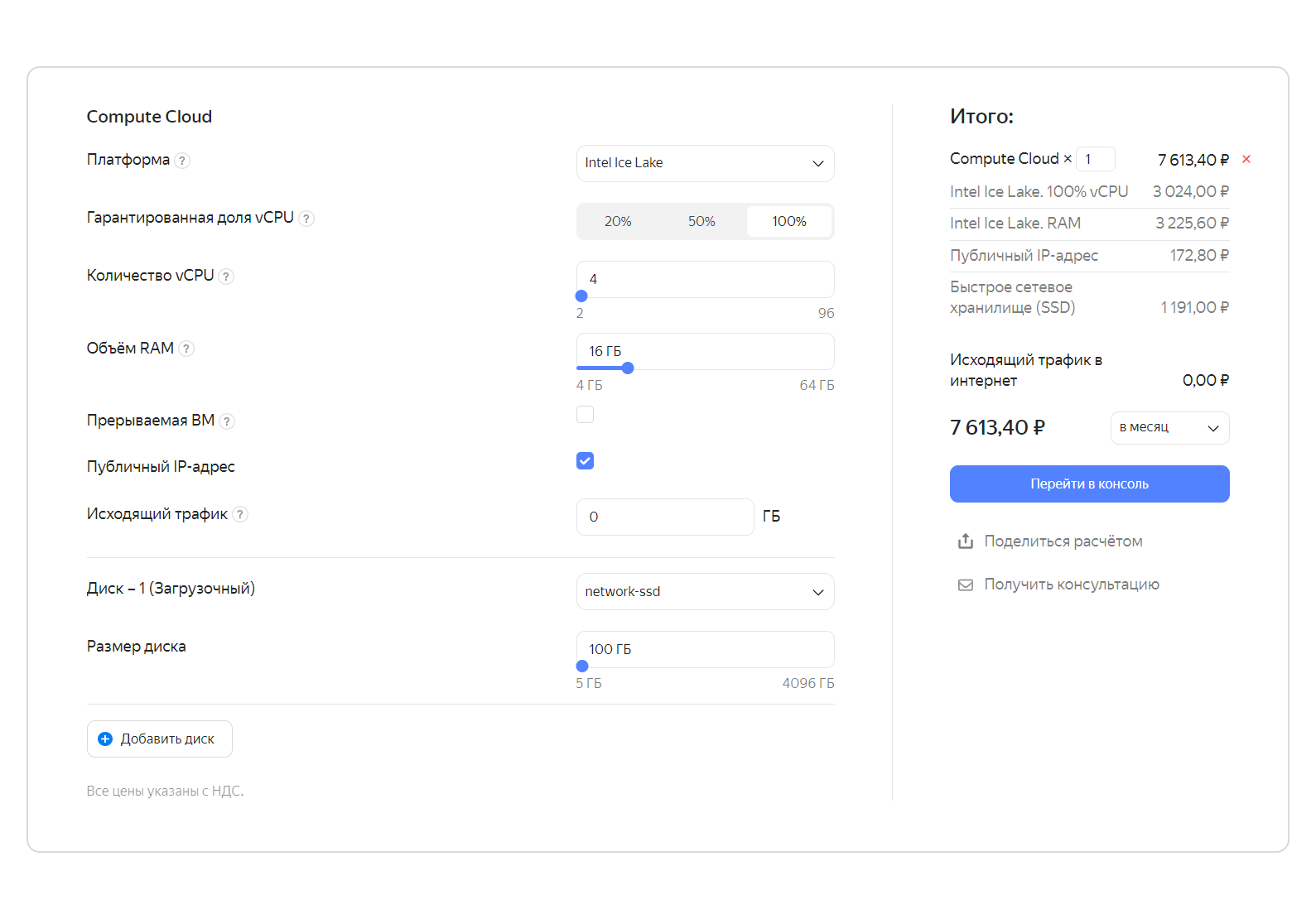This screenshot has width=1316, height=919.
Task: Click the 4096 ГБ maximum disk label
Action: (x=808, y=684)
